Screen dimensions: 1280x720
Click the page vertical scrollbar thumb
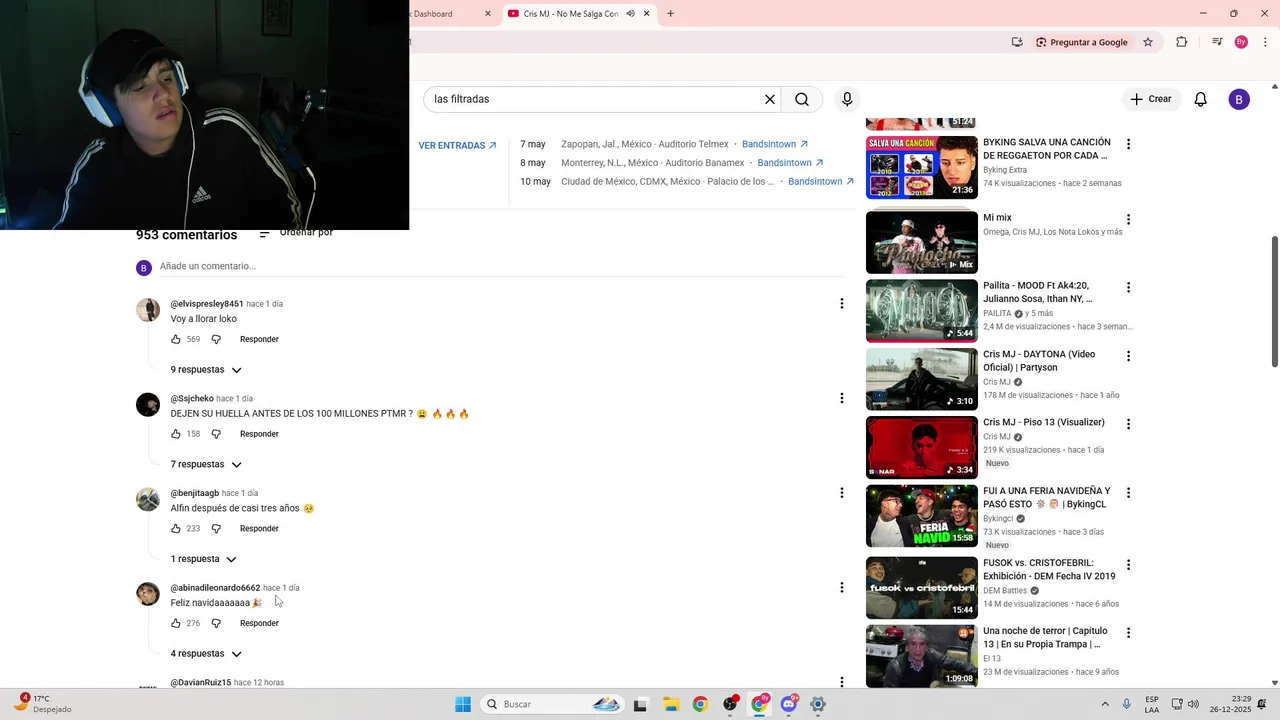[1274, 300]
